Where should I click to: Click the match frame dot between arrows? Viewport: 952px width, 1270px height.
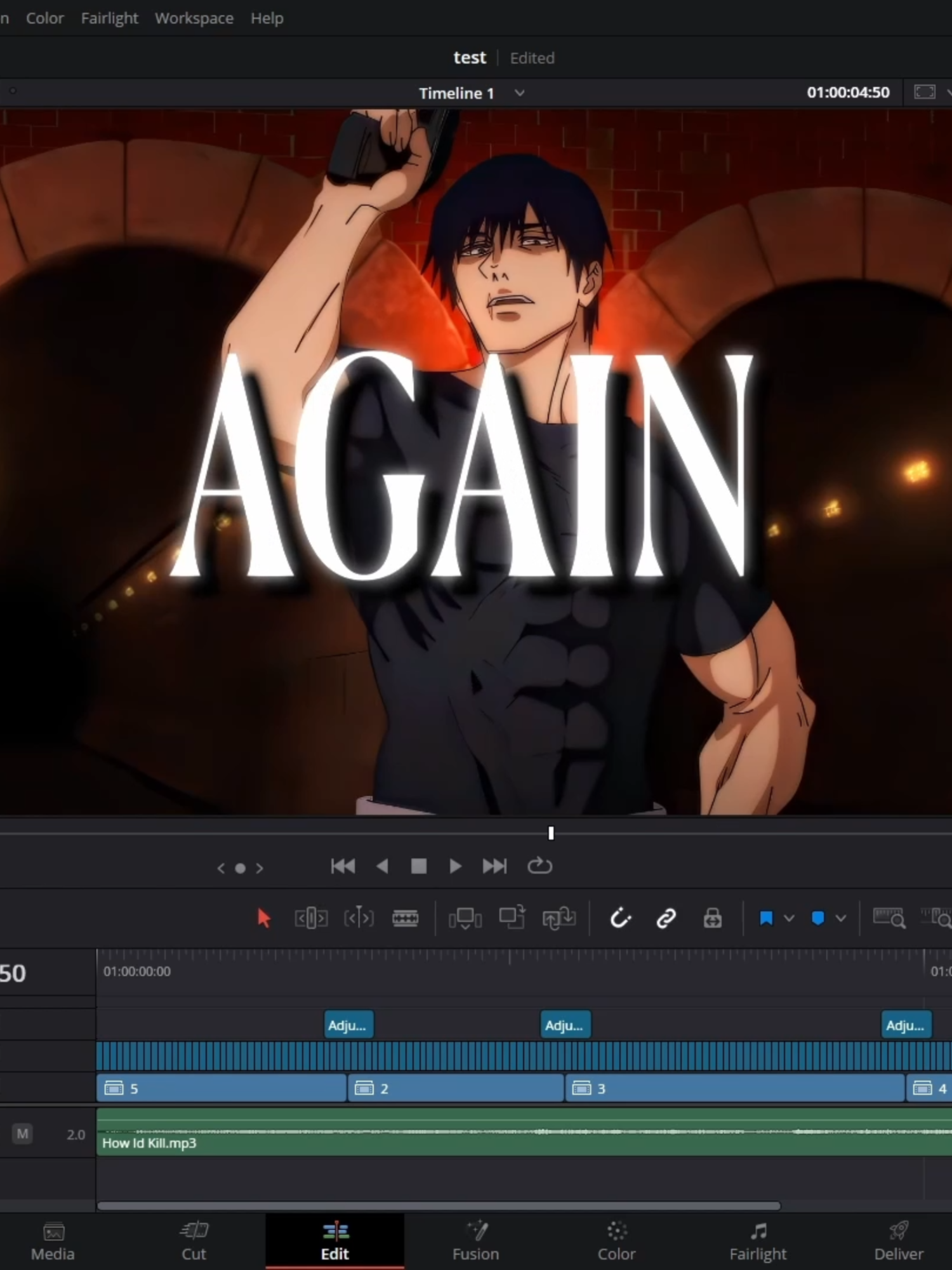[241, 868]
